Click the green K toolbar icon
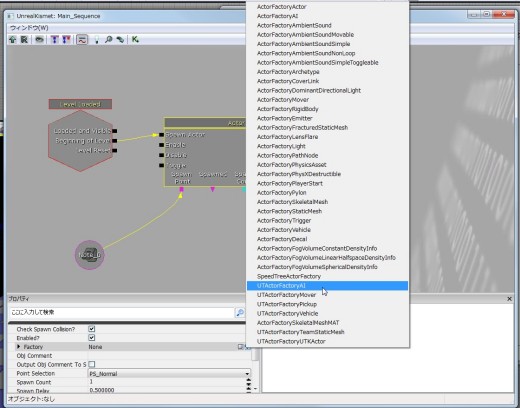This screenshot has height=408, width=520. click(x=135, y=39)
